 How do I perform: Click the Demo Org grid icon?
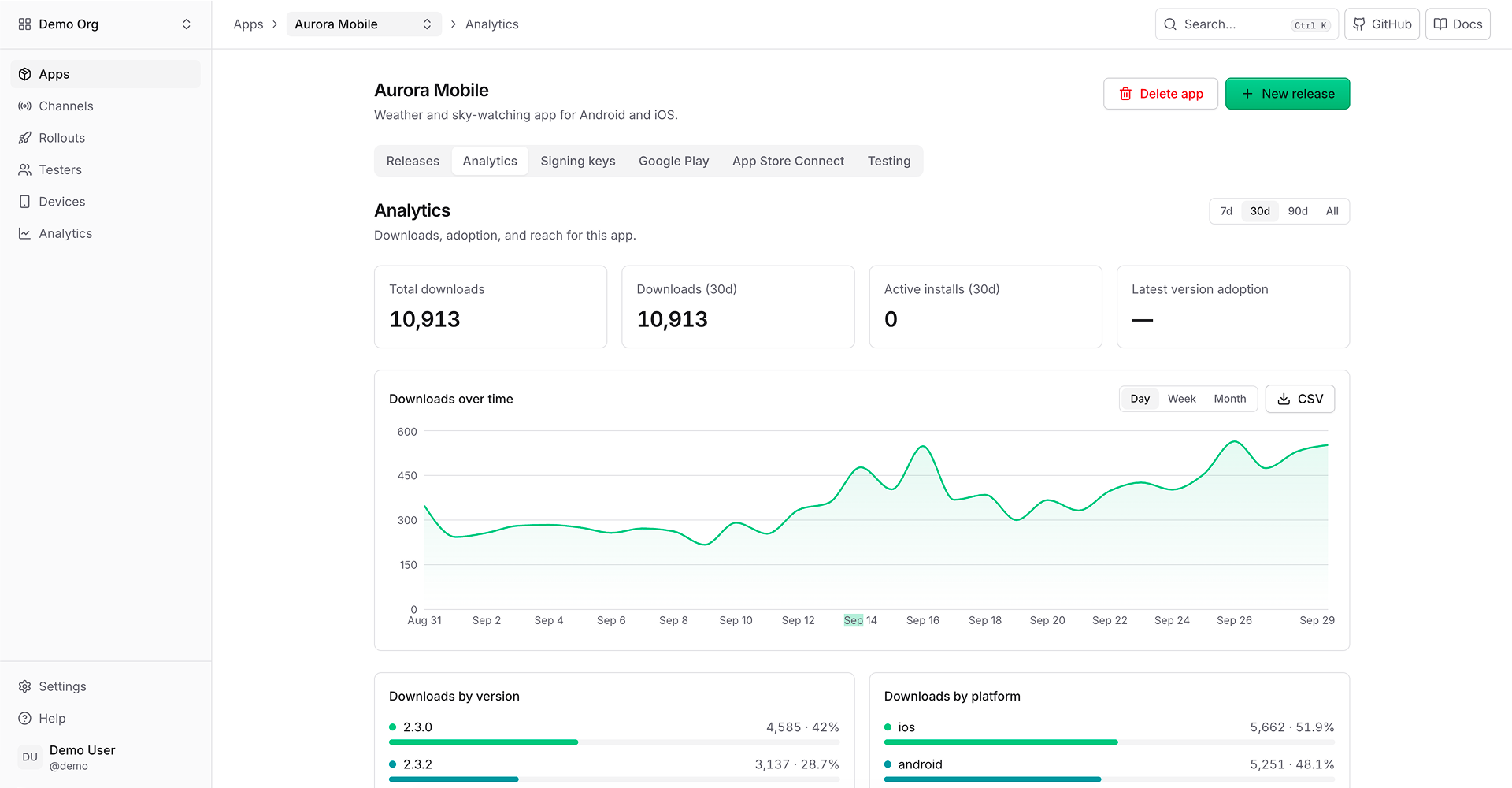pos(25,24)
